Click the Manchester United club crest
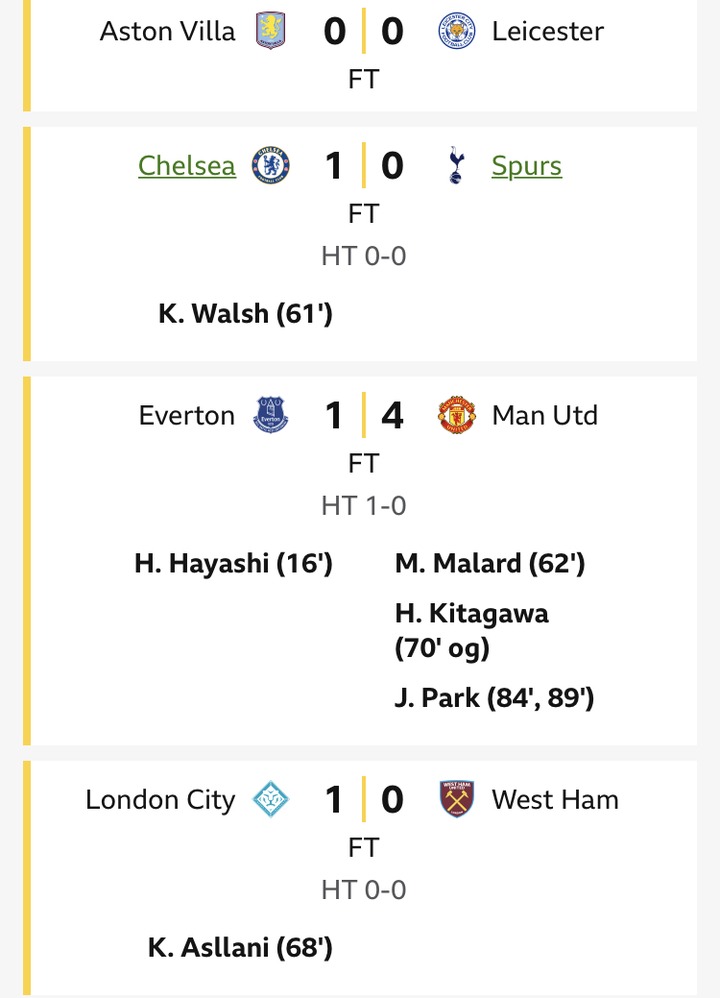 [x=456, y=415]
